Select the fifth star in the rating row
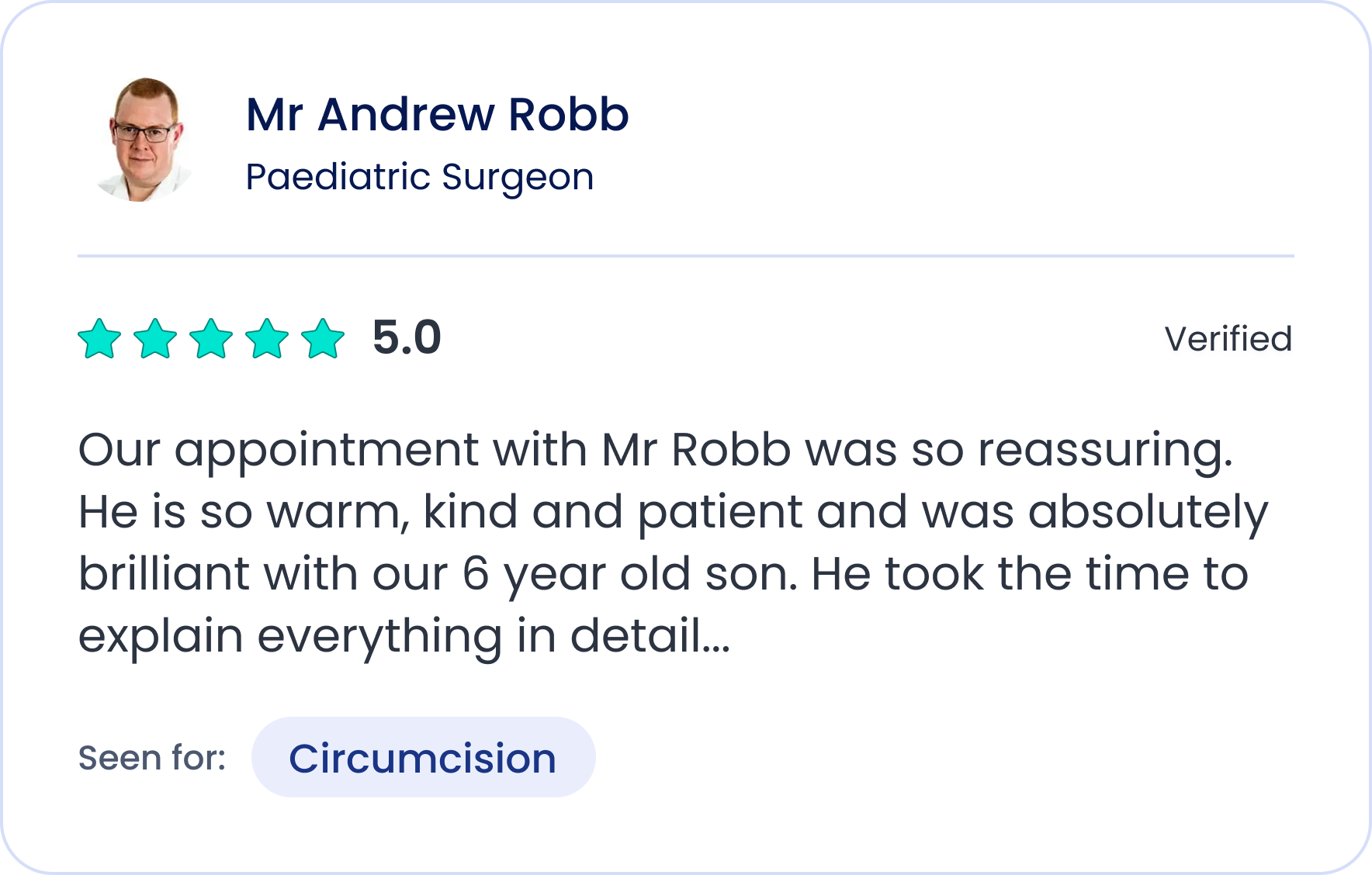This screenshot has width=1372, height=875. (x=324, y=340)
